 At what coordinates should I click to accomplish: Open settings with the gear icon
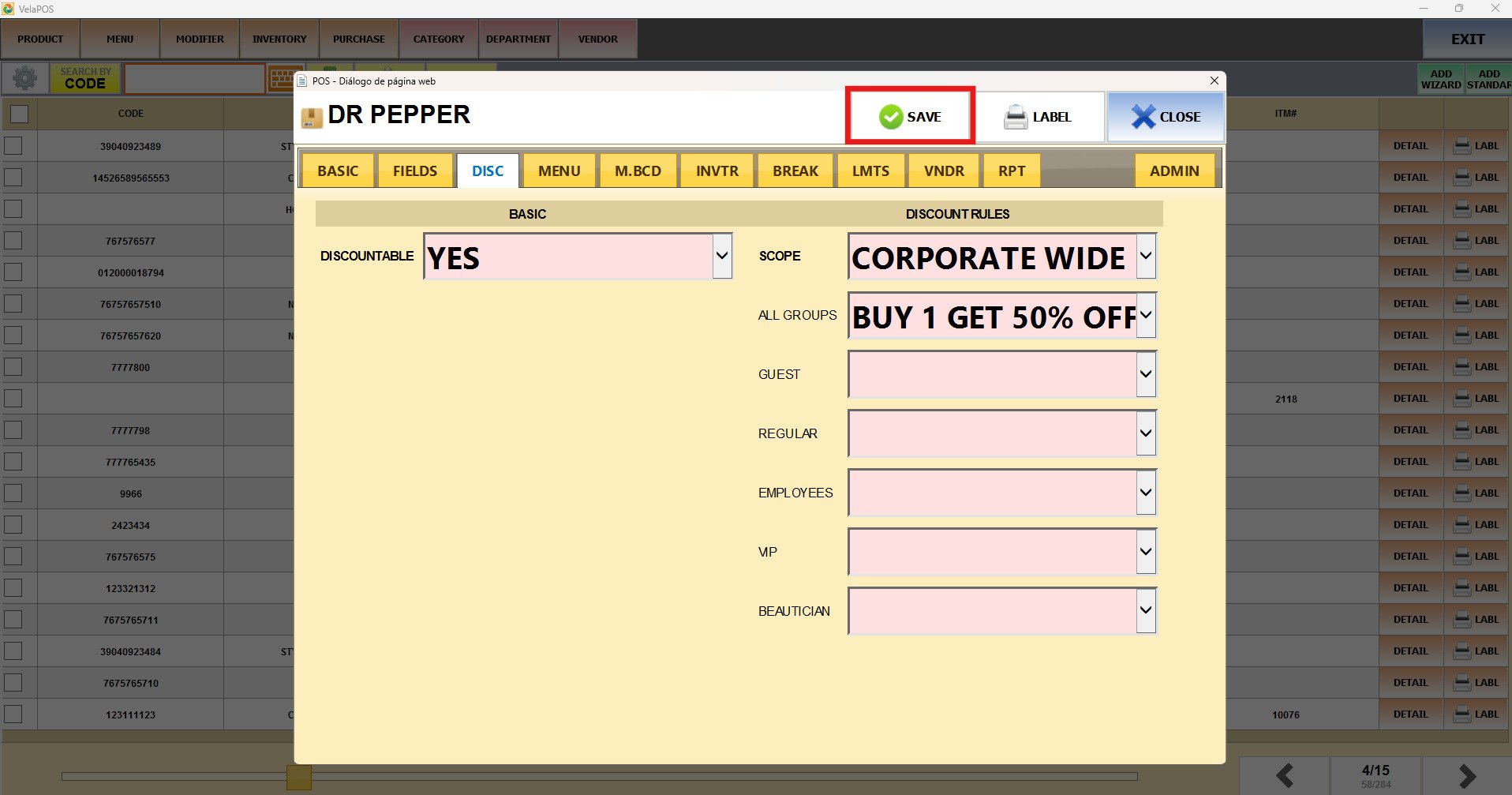tap(24, 78)
